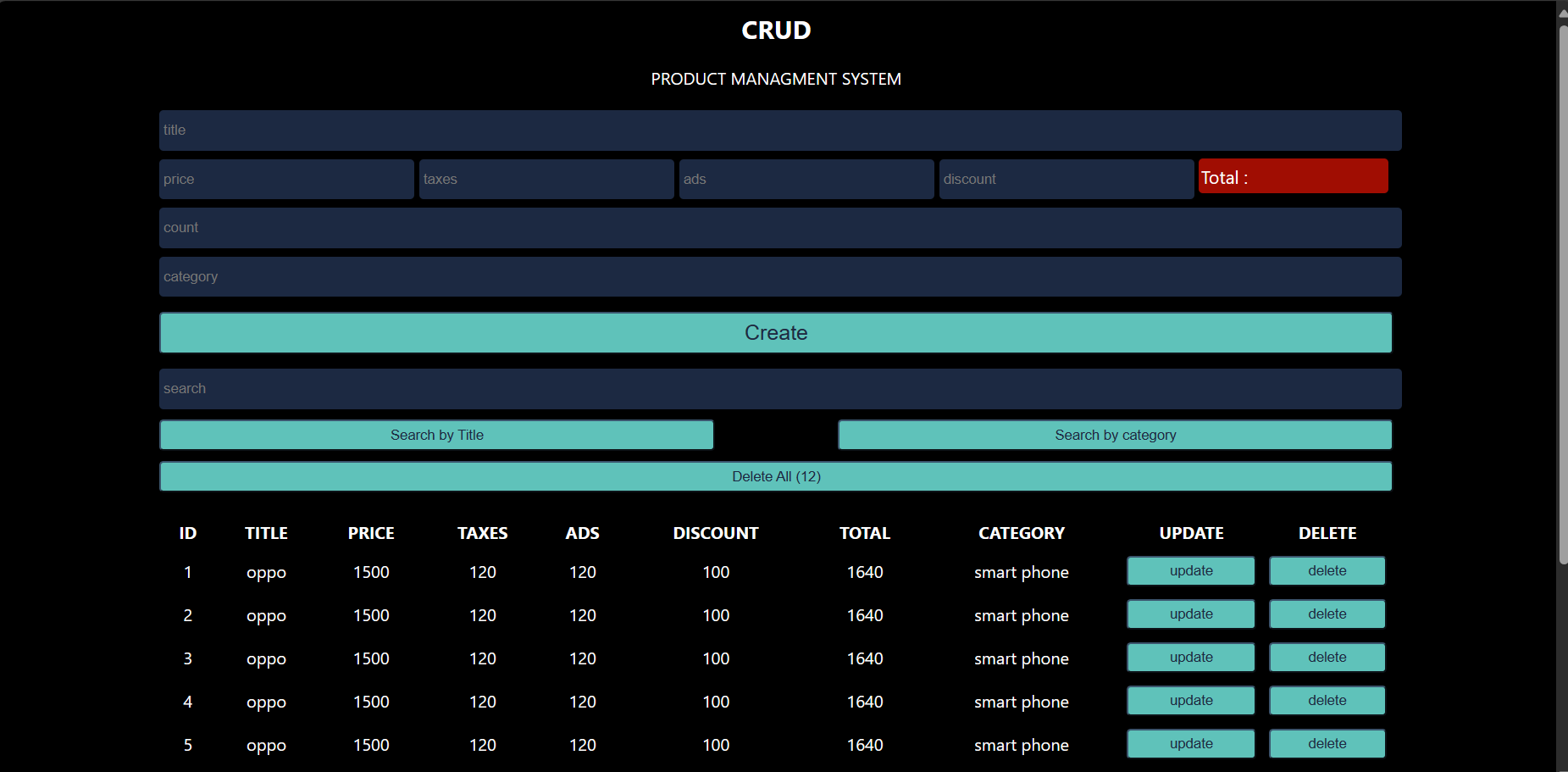Click the title input field
1568x772 pixels.
[x=780, y=131]
